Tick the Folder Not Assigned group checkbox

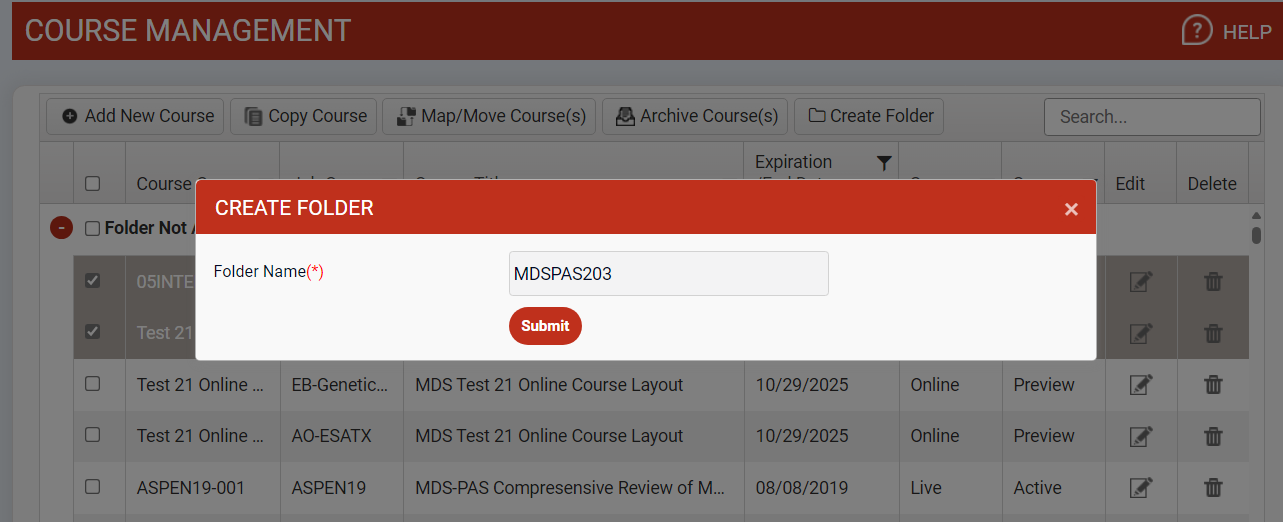(93, 229)
